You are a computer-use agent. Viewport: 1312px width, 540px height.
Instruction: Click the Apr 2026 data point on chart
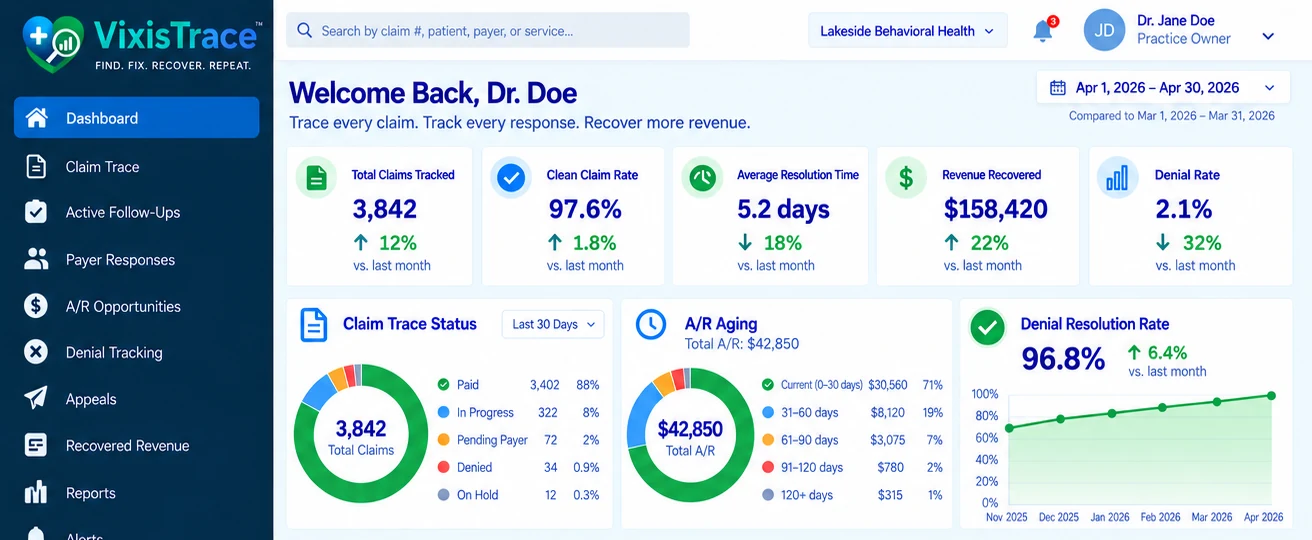(x=1272, y=396)
